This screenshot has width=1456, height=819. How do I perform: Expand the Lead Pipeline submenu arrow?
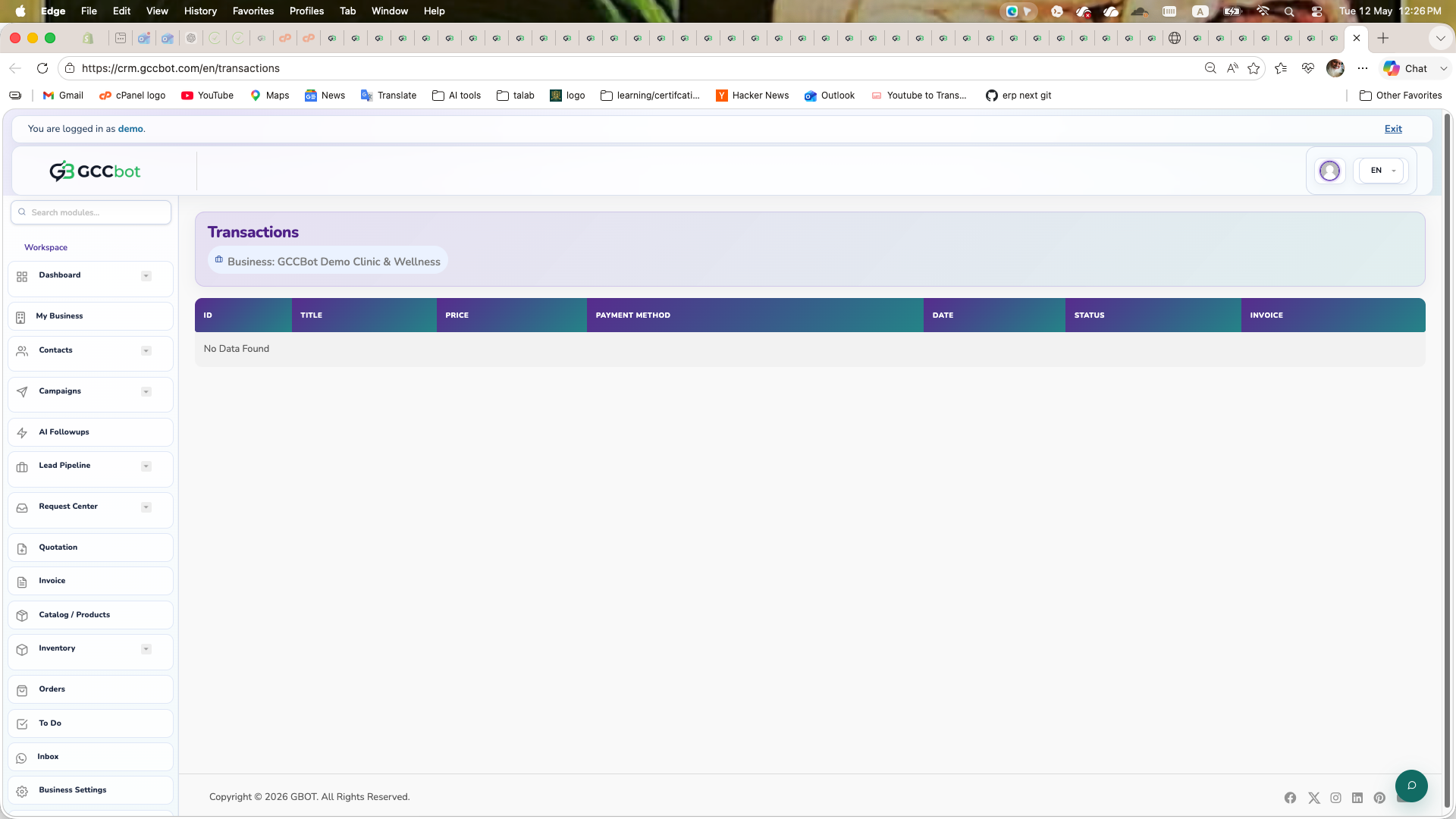coord(146,466)
